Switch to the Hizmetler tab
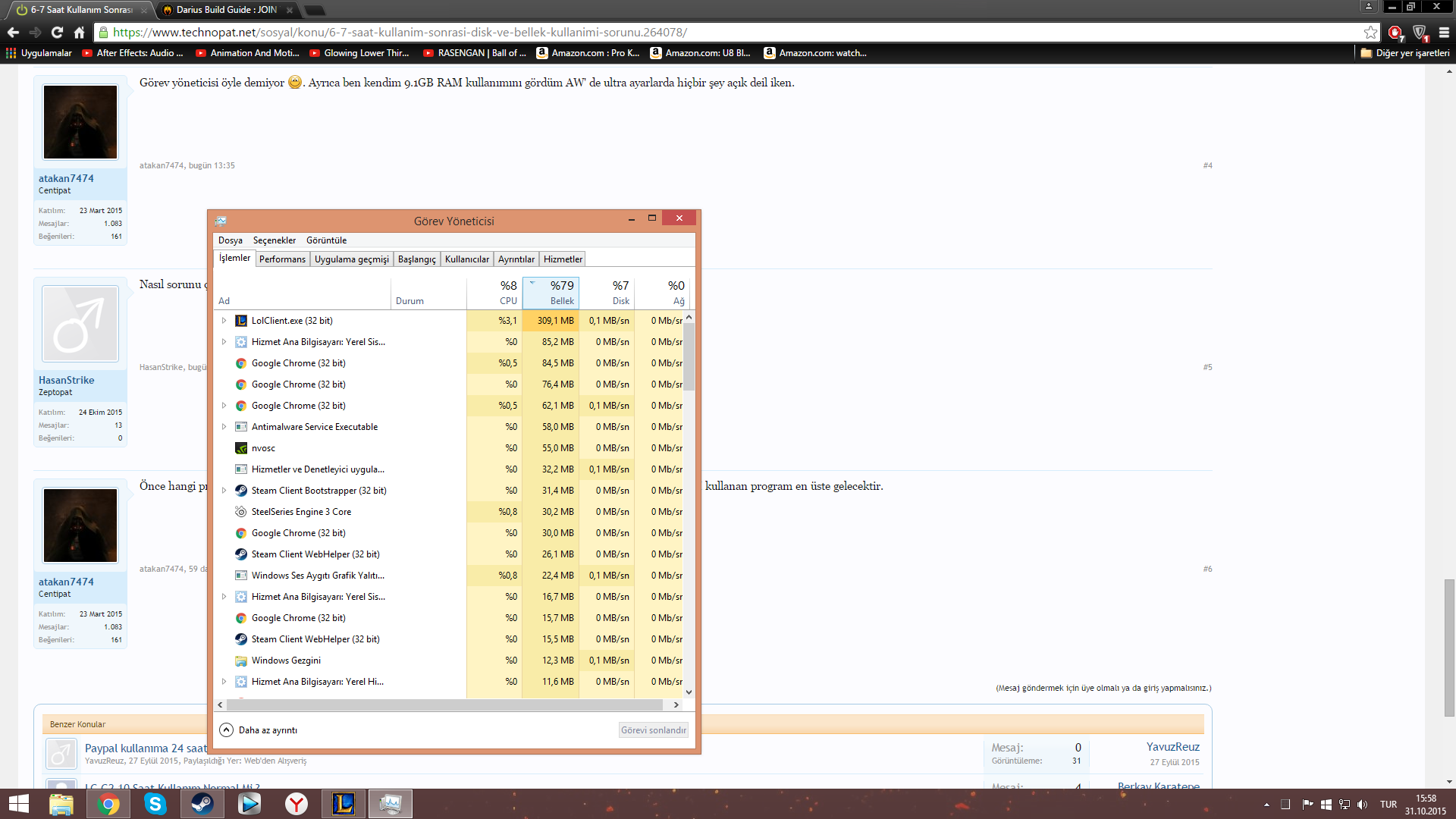1456x819 pixels. 563,259
